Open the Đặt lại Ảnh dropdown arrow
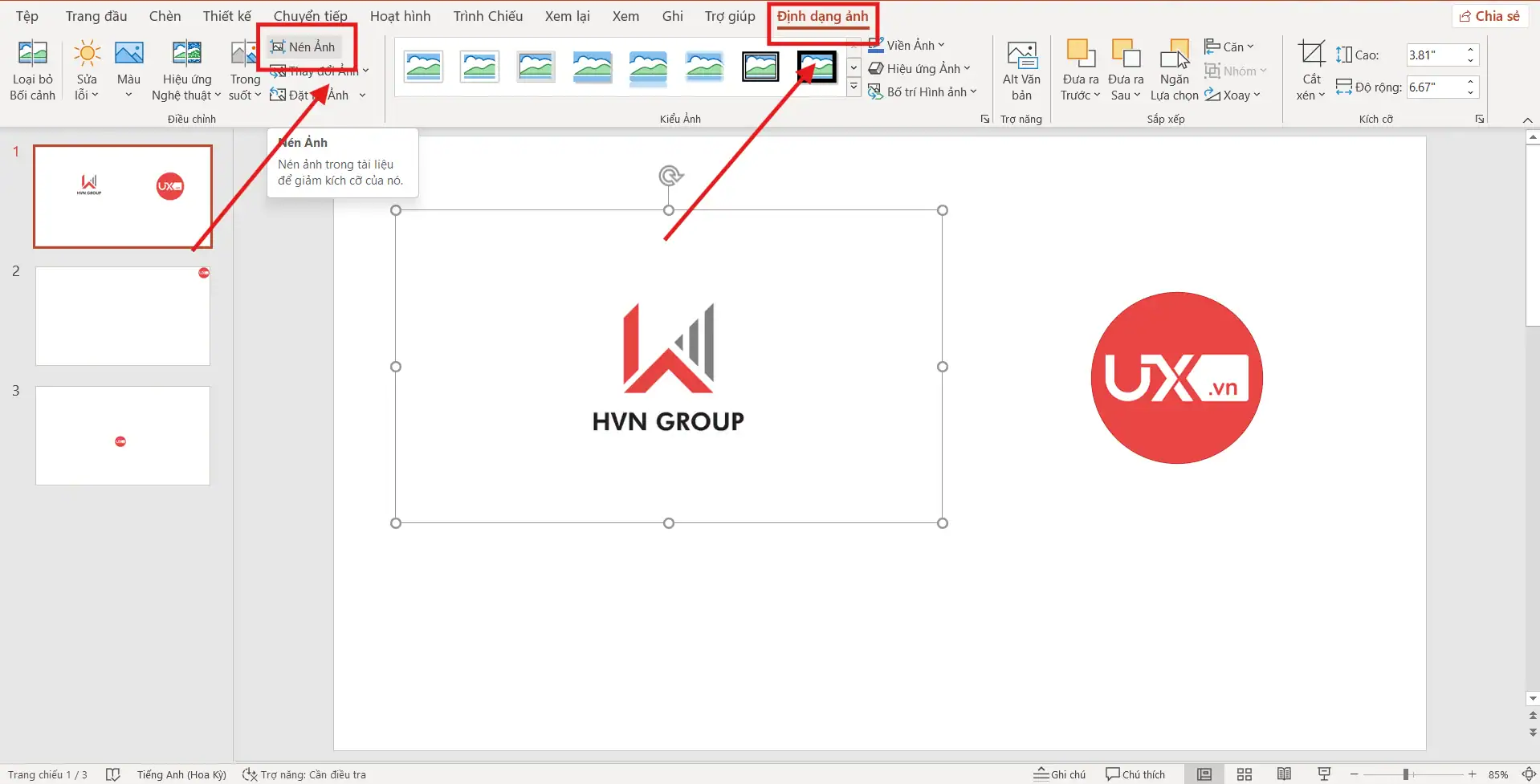This screenshot has height=784, width=1540. (363, 95)
